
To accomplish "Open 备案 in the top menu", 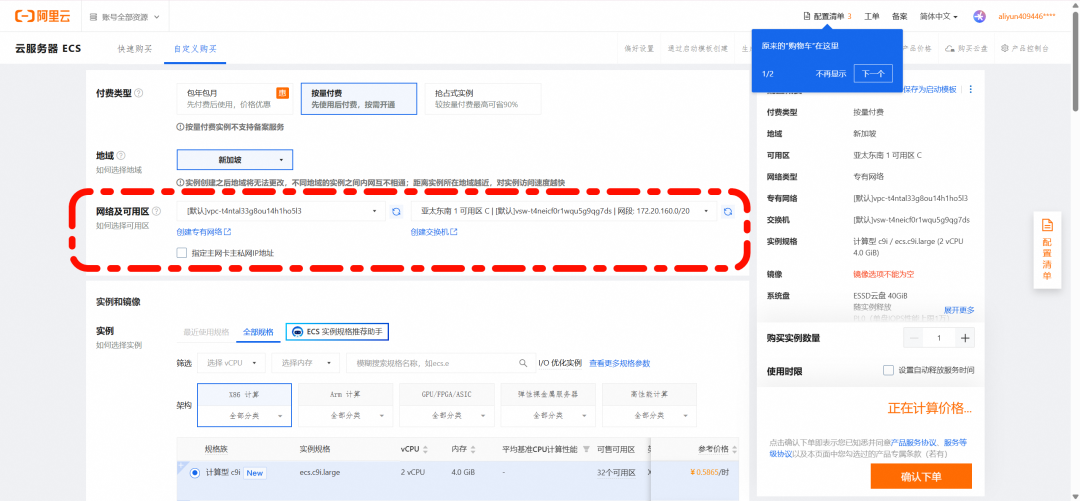I will [x=900, y=16].
